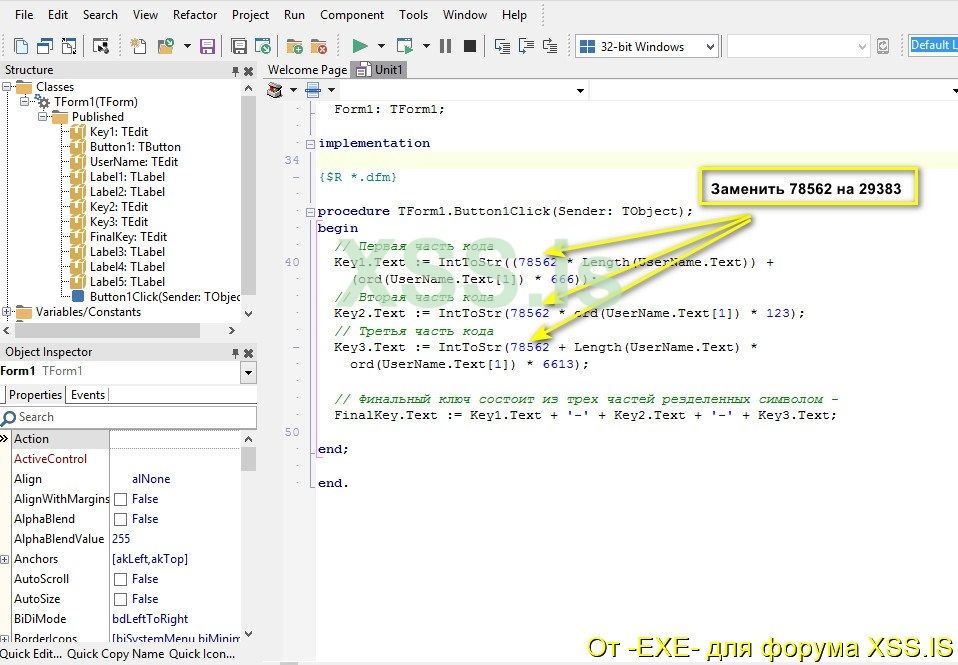Close the Structure panel

coord(249,70)
